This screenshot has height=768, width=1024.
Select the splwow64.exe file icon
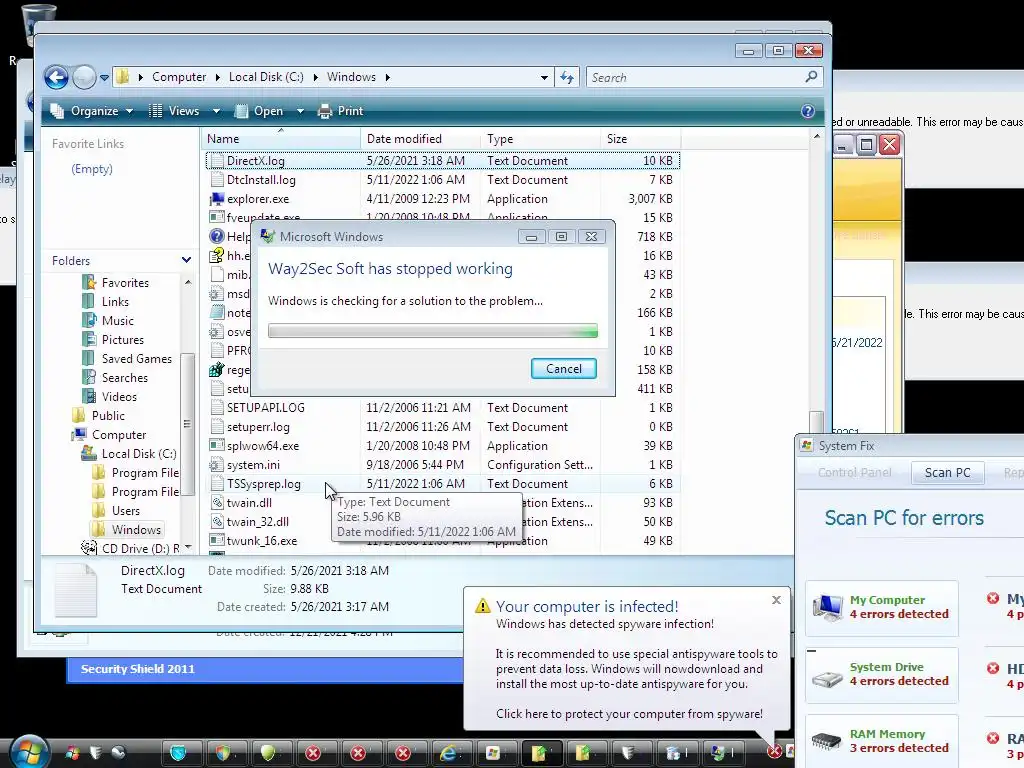(x=216, y=445)
